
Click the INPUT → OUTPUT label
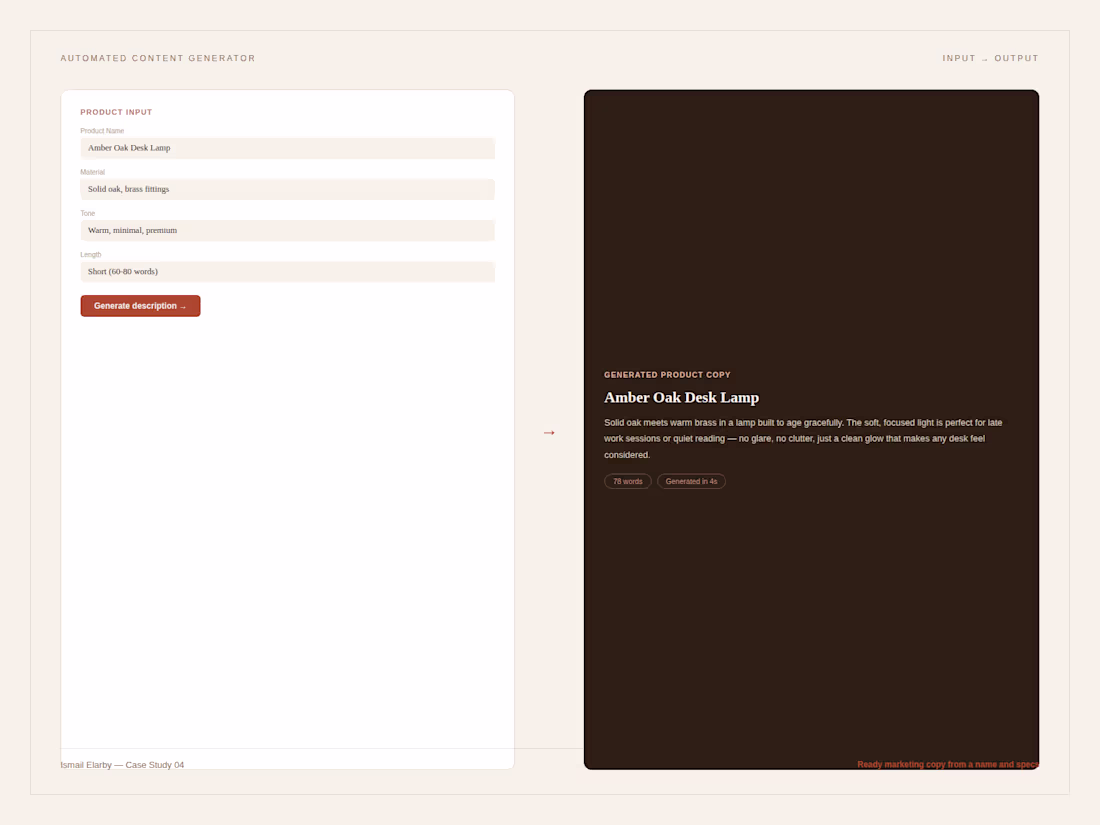coord(990,58)
